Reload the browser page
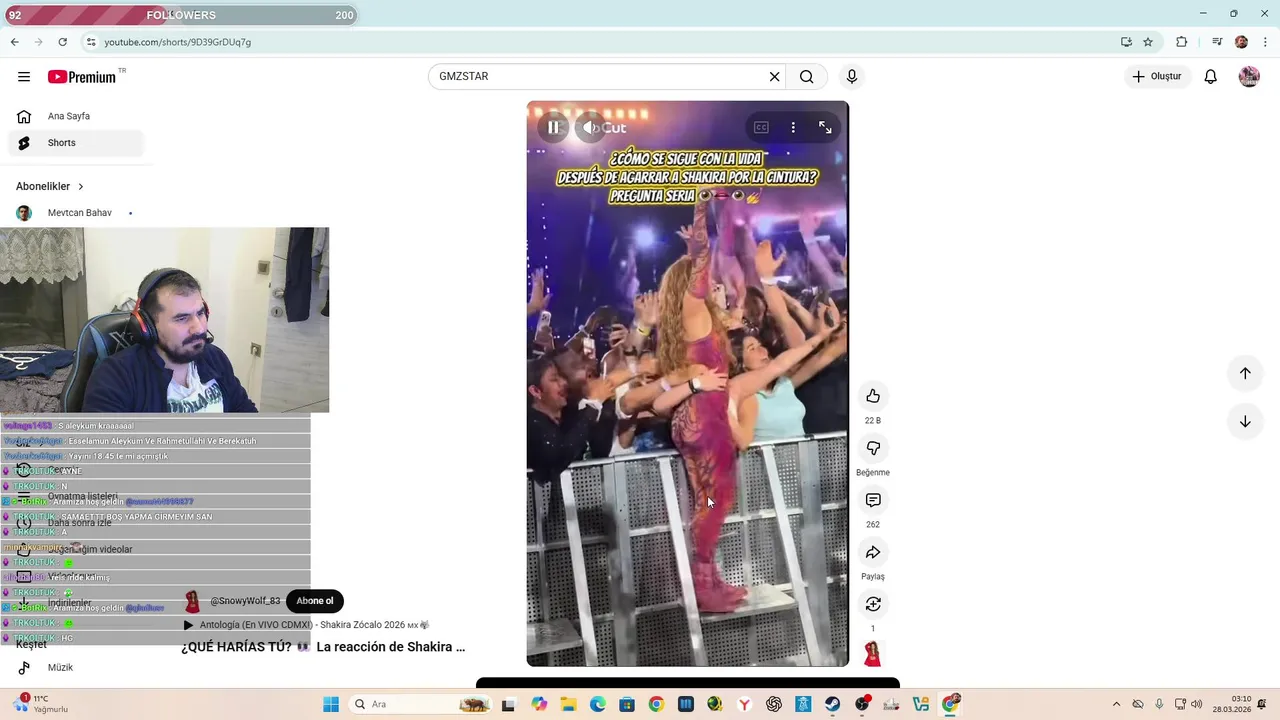The image size is (1280, 720). (62, 42)
